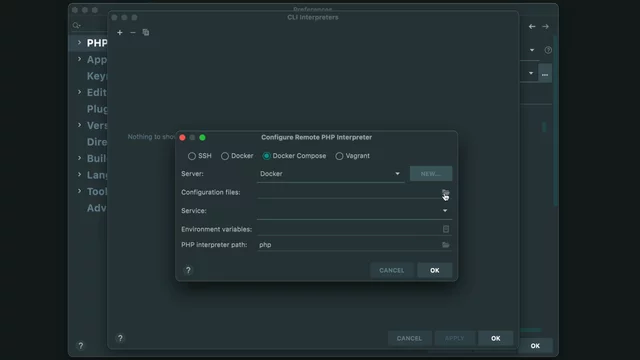The image size is (640, 360).
Task: Click Cancel in CLI Interpreters dialog
Action: (409, 338)
